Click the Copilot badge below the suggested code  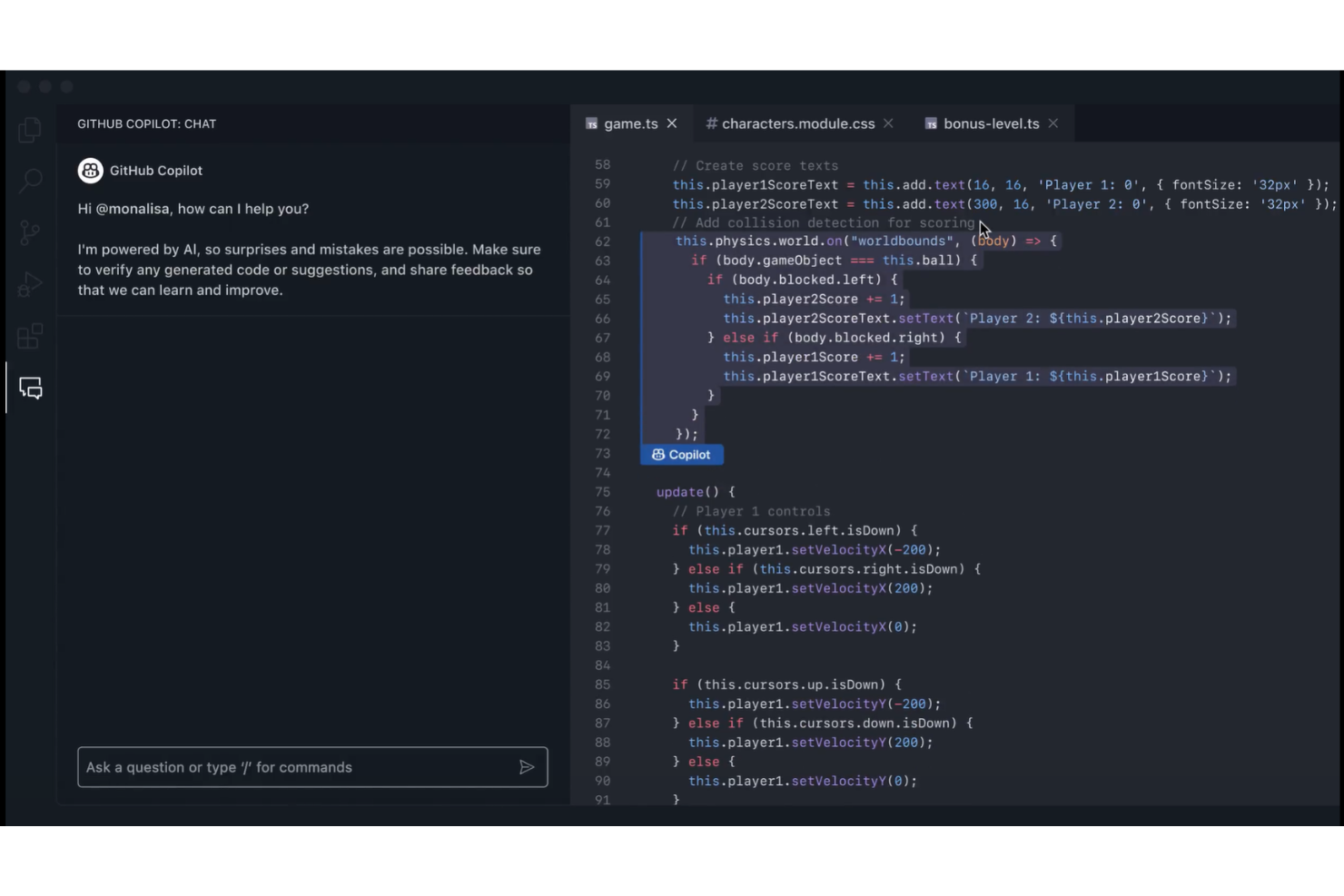click(x=681, y=454)
